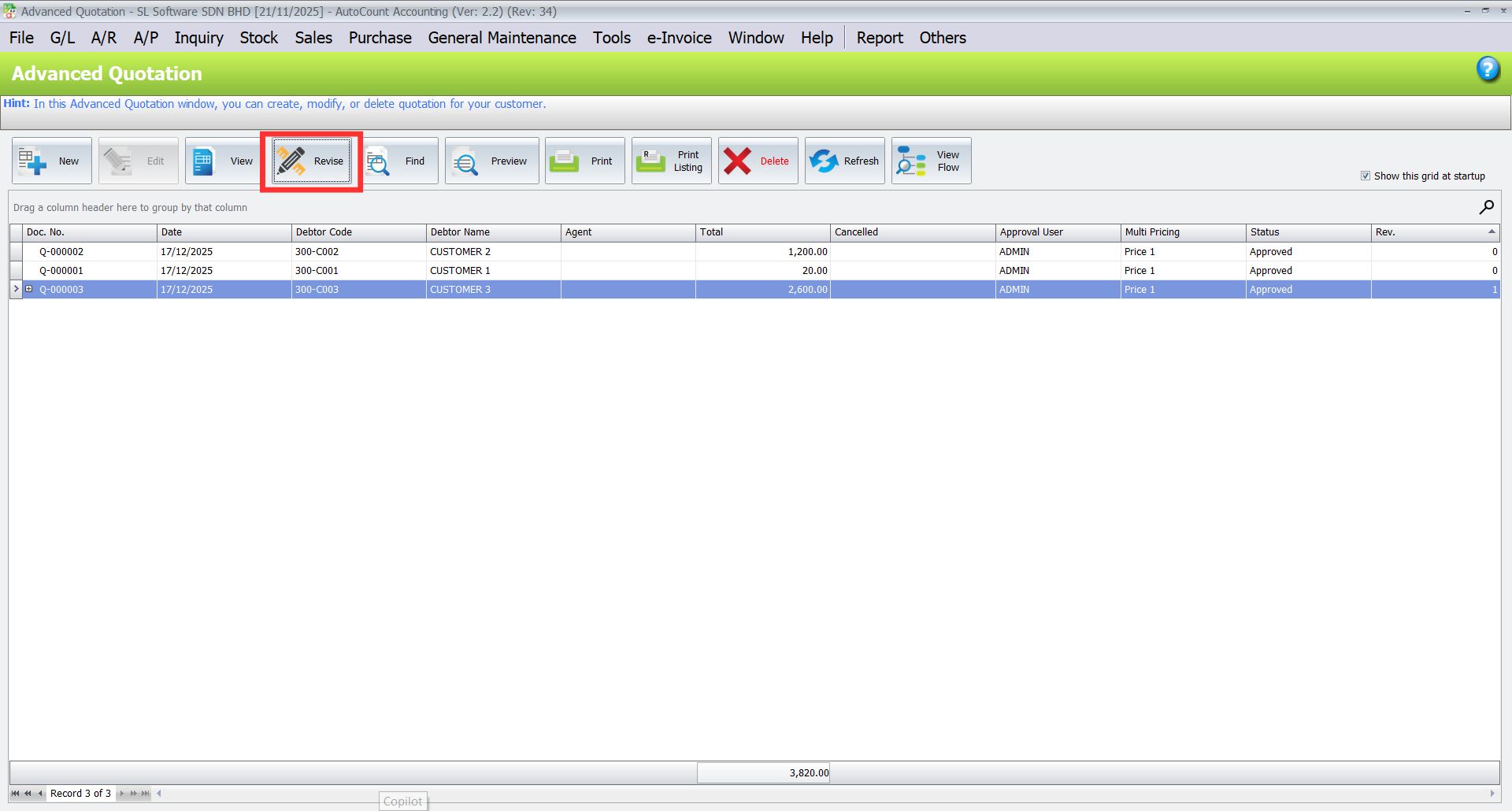Screen dimensions: 1512x811
Task: Open the e-Invoice menu
Action: point(678,37)
